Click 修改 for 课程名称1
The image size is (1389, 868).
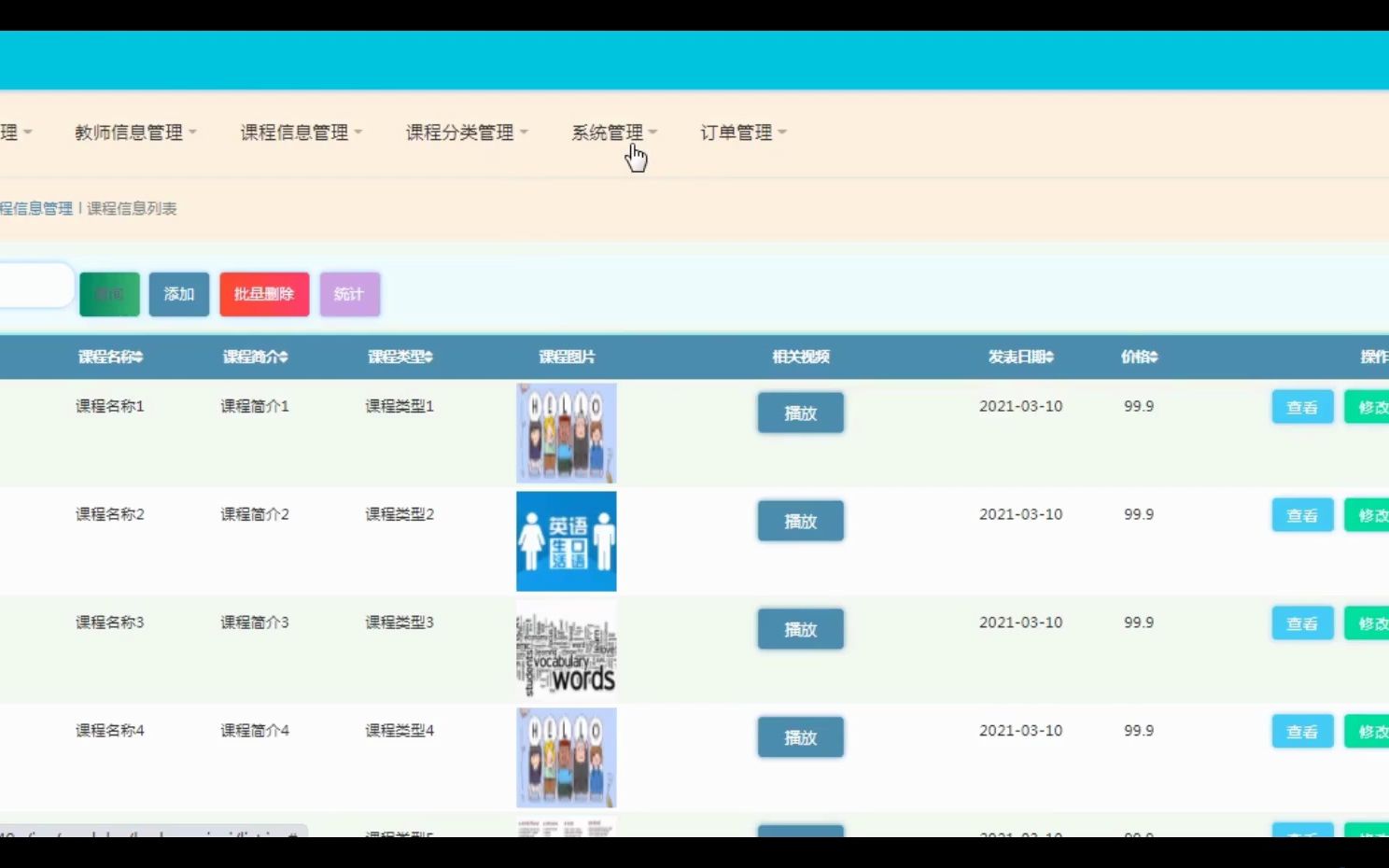(x=1368, y=407)
